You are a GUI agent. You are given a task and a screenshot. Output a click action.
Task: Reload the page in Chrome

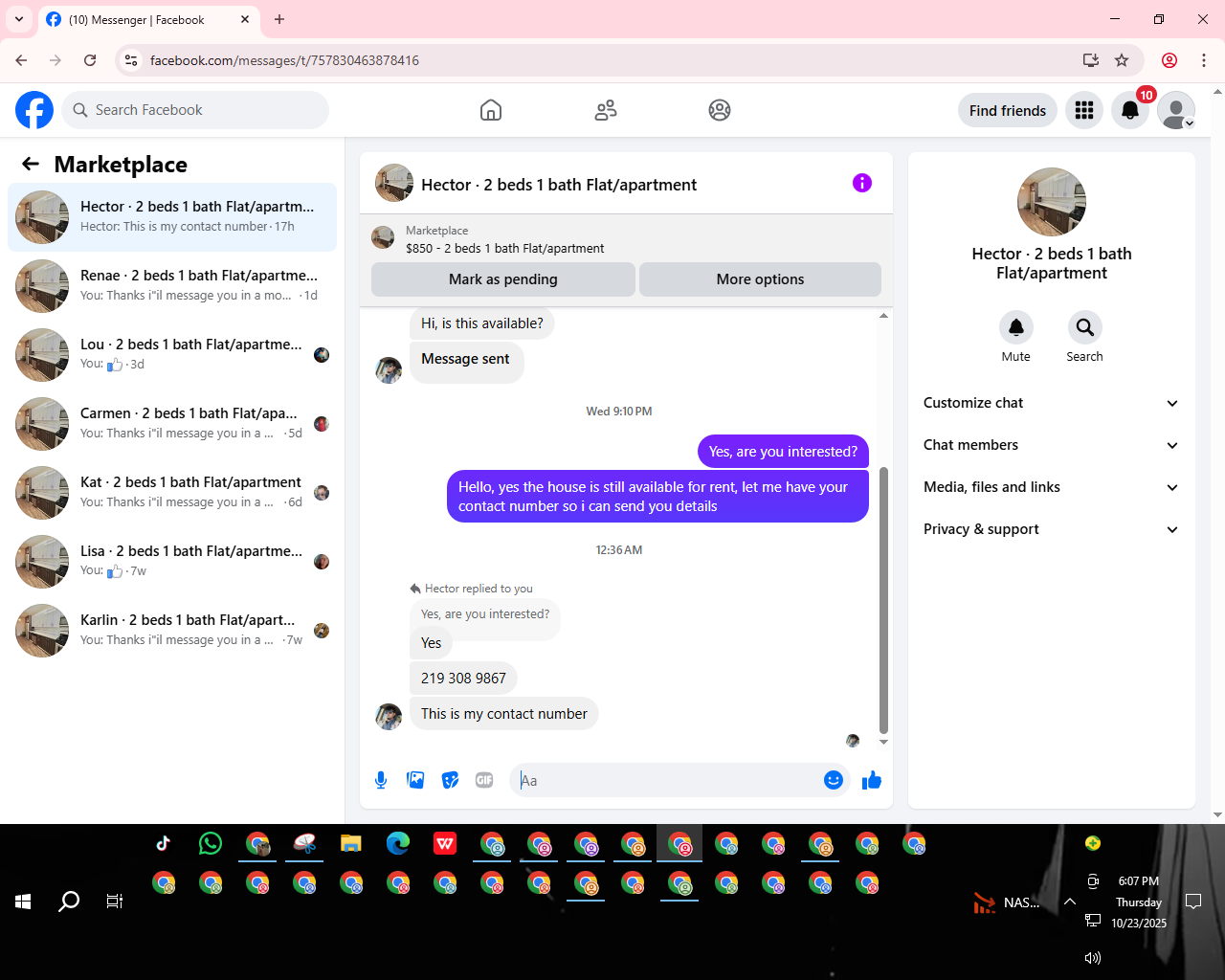[90, 60]
